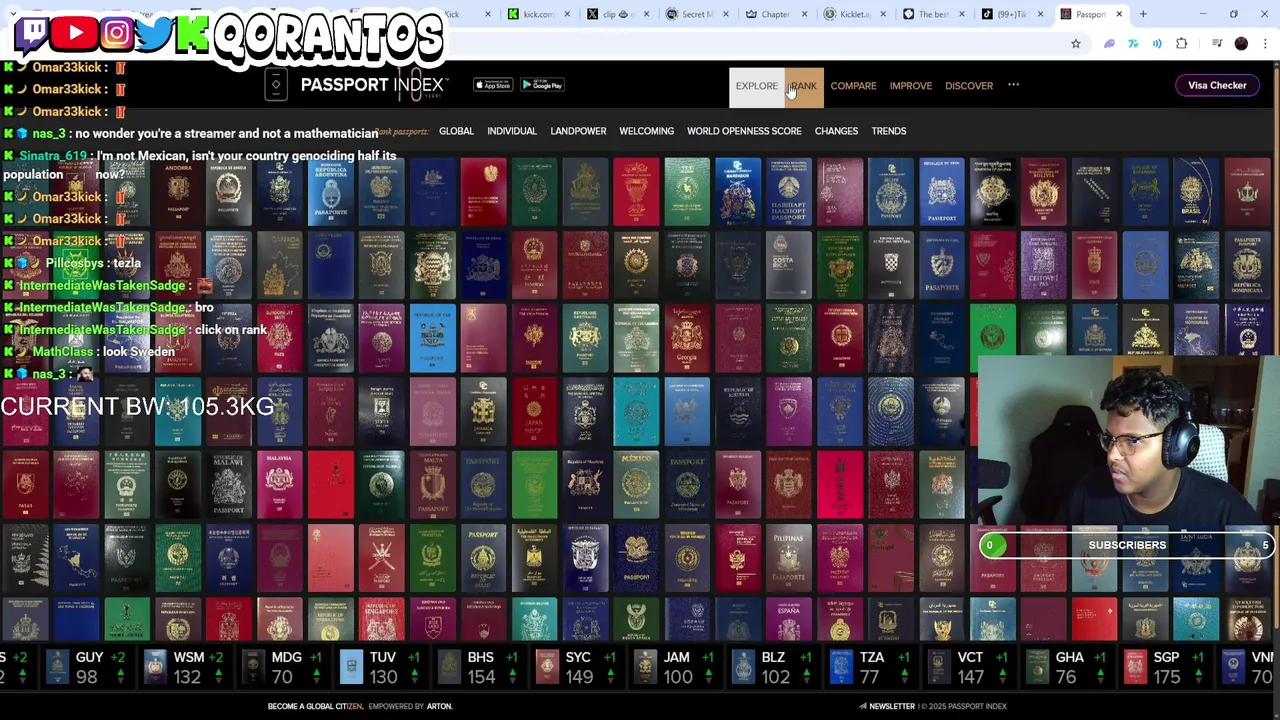Select the INDIVIDUAL rank tab
Screen dimensions: 1280x720
point(512,131)
